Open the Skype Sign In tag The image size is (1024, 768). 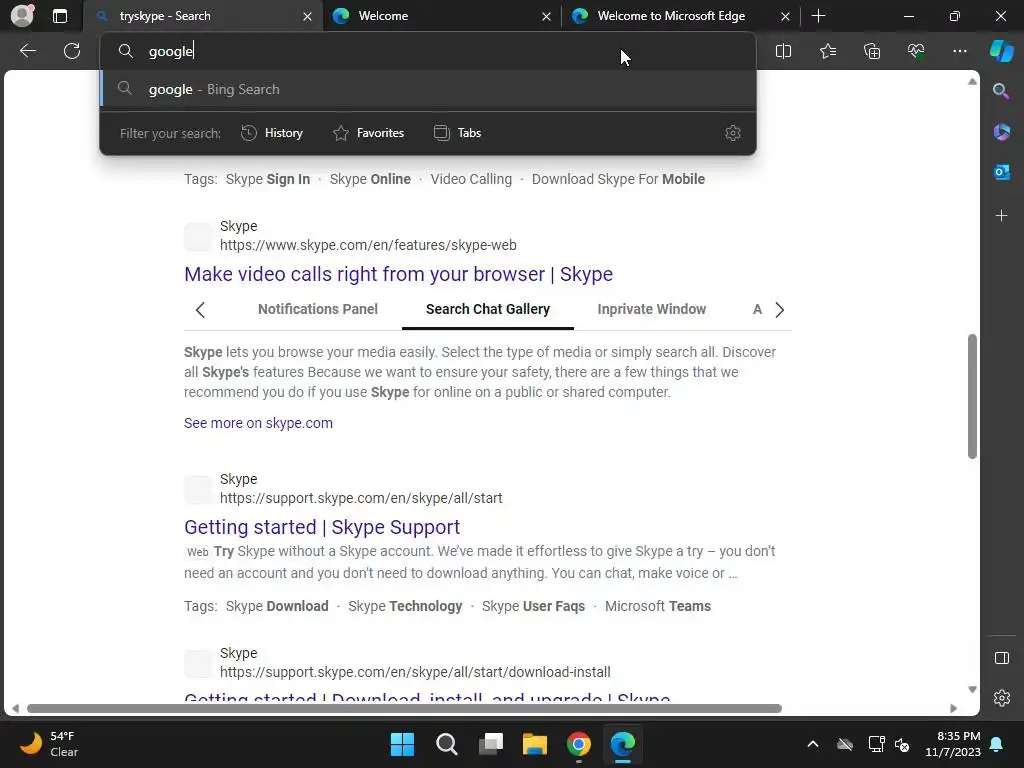point(268,179)
